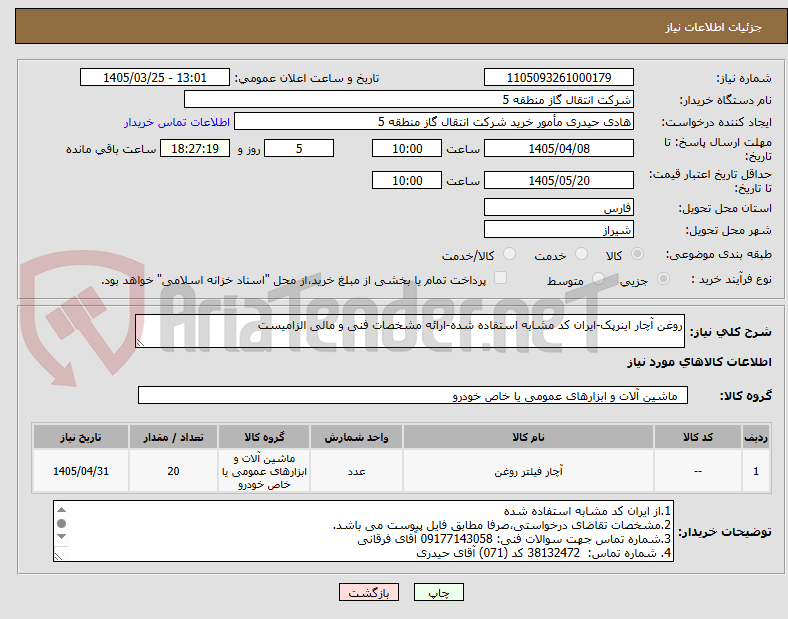Click the تاریخ نیاز column header
Screen dimensions: 788x619
coord(81,437)
